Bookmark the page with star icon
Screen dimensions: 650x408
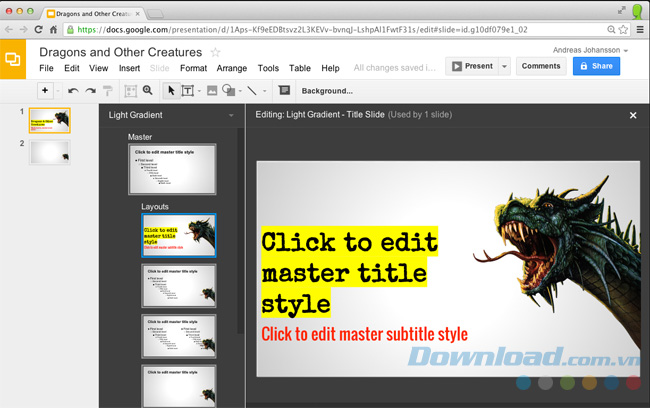(x=623, y=29)
